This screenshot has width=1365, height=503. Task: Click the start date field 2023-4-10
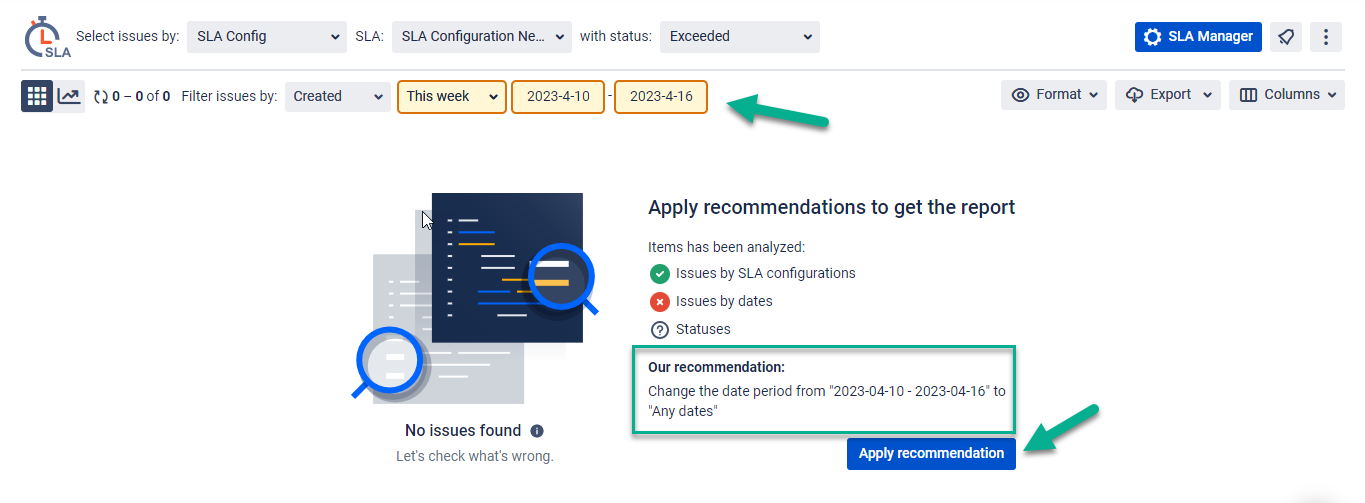coord(558,97)
